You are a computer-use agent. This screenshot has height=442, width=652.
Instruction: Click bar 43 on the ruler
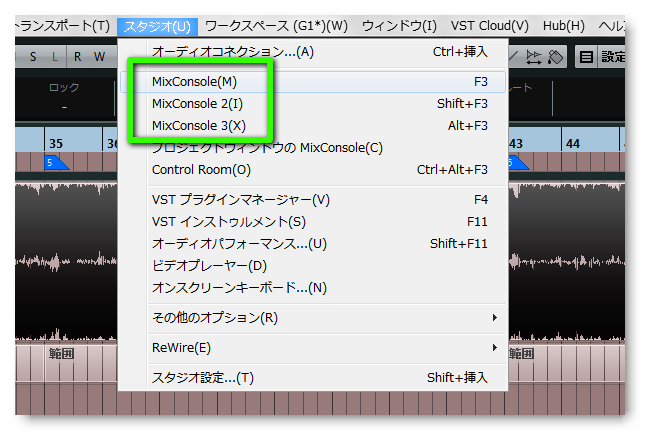coord(516,144)
